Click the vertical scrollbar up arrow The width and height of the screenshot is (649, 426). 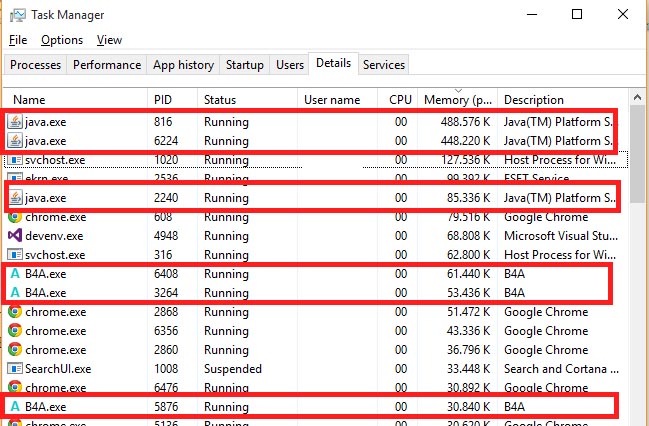(x=638, y=97)
